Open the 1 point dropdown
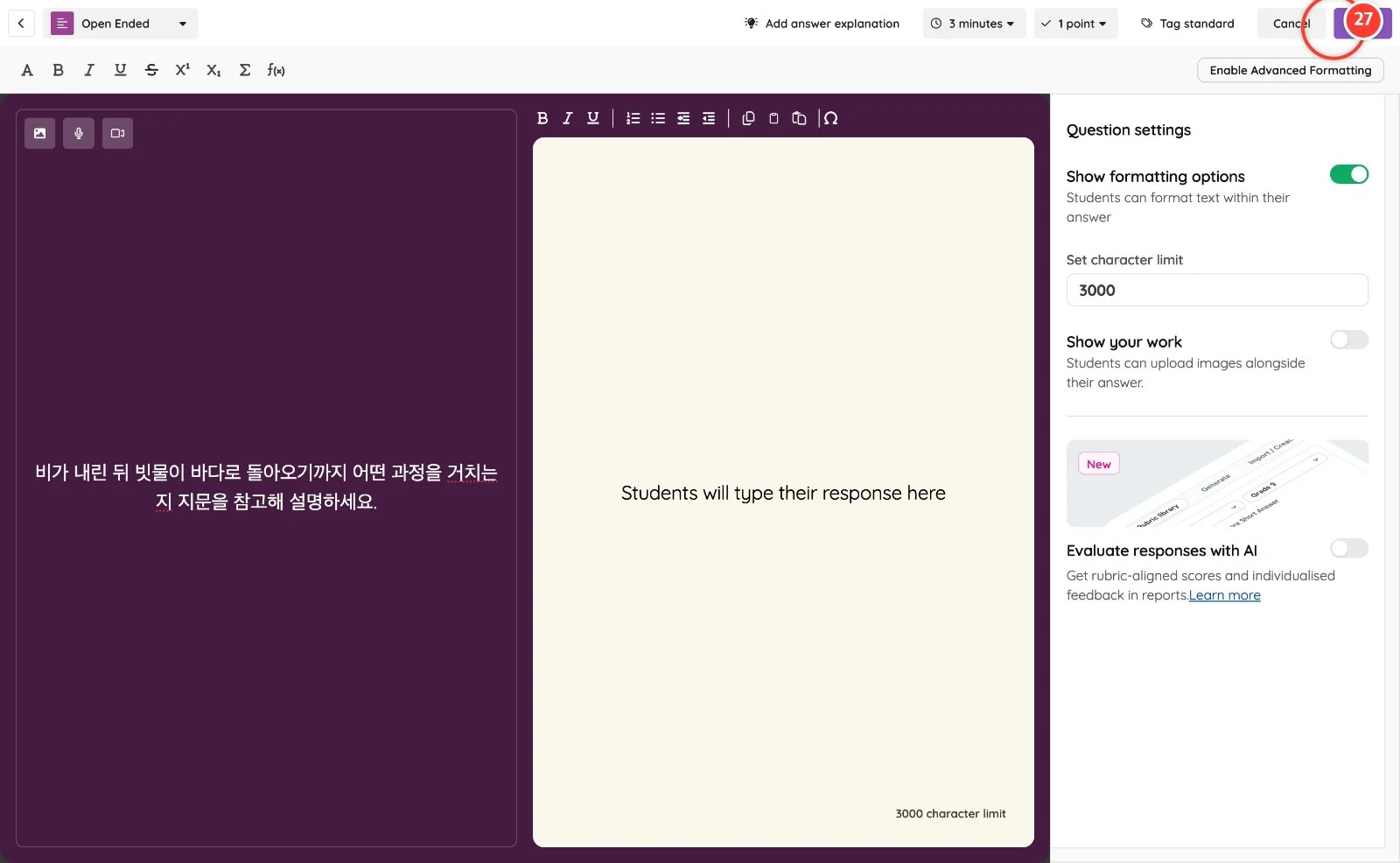This screenshot has width=1400, height=863. 1075,24
